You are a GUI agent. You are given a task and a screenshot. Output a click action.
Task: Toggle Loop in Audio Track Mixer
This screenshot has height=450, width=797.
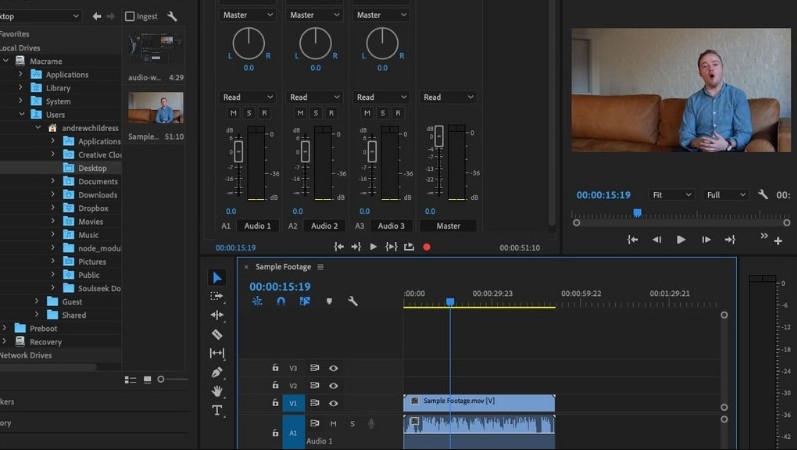[x=409, y=247]
